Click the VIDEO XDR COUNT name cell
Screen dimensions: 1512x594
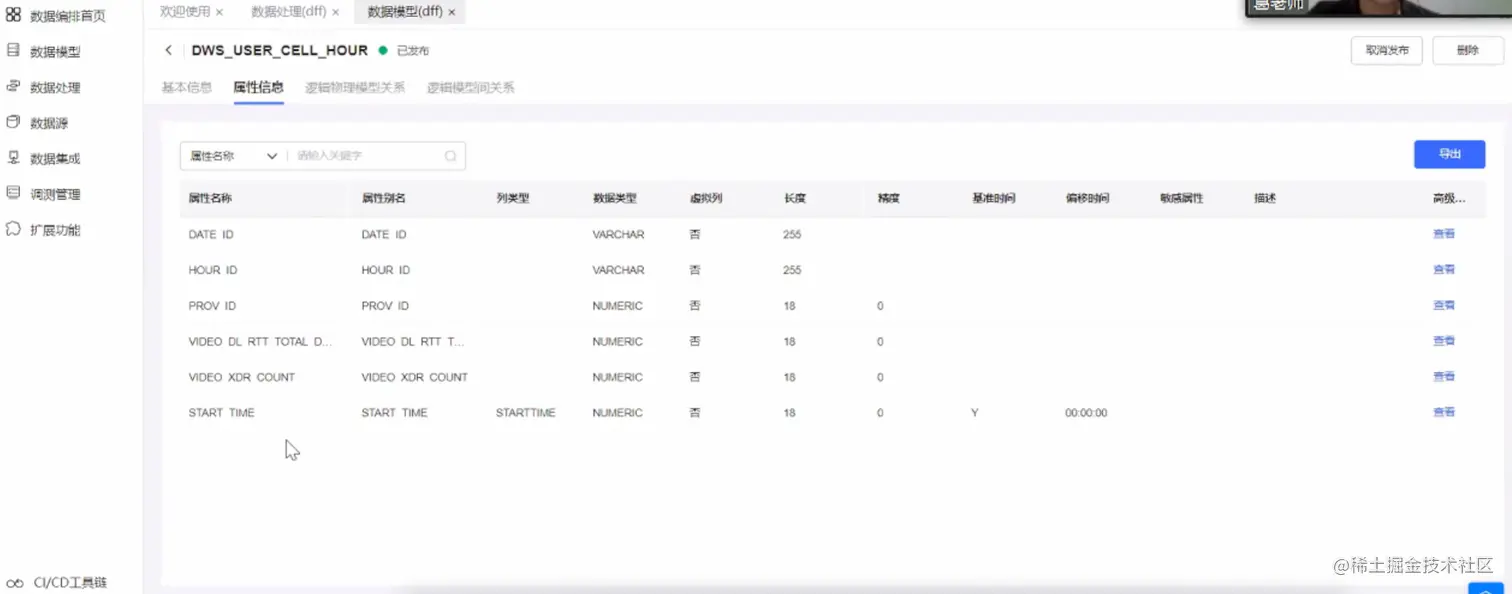(x=241, y=377)
